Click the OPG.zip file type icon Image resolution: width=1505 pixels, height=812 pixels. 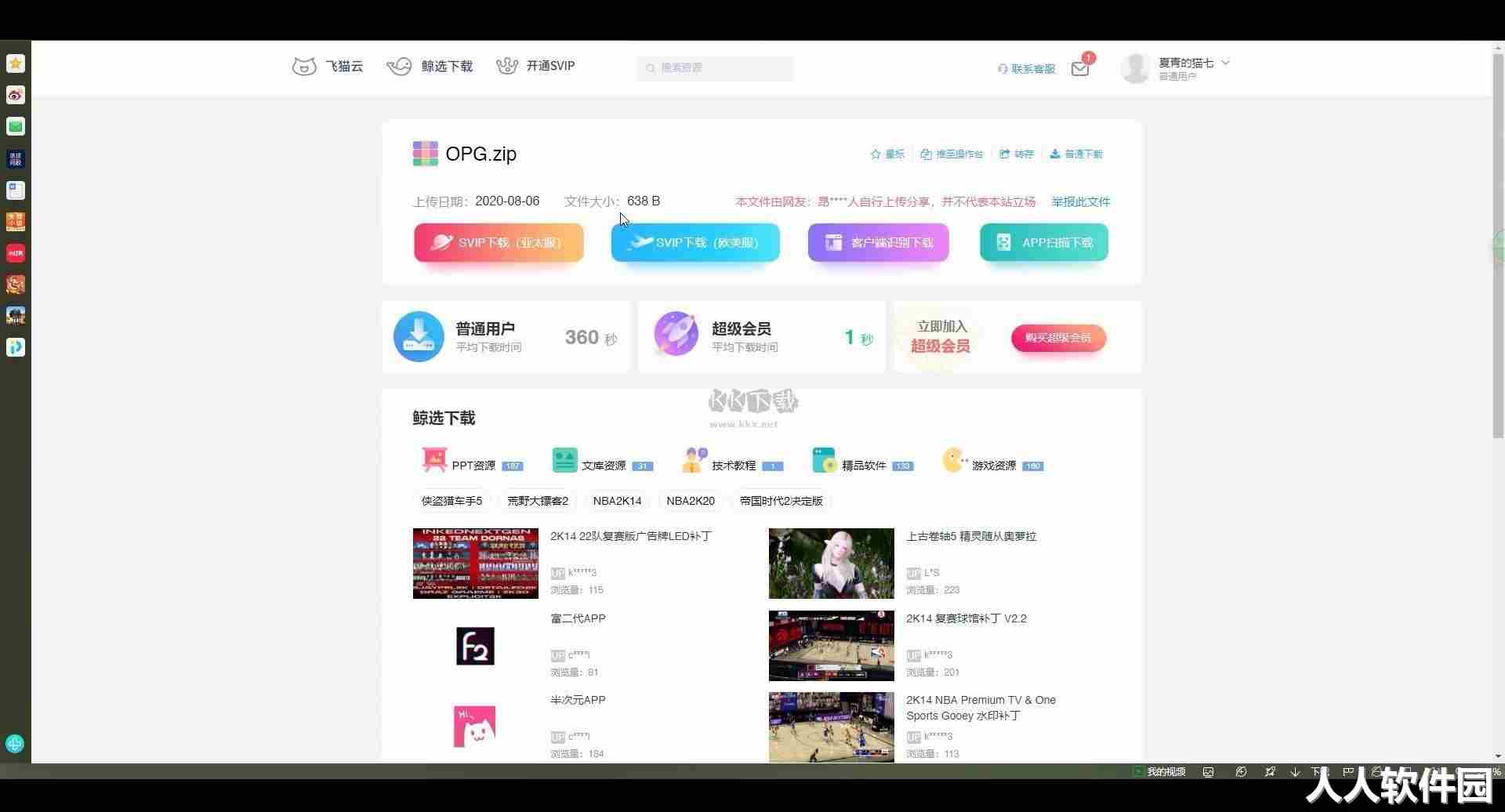425,154
